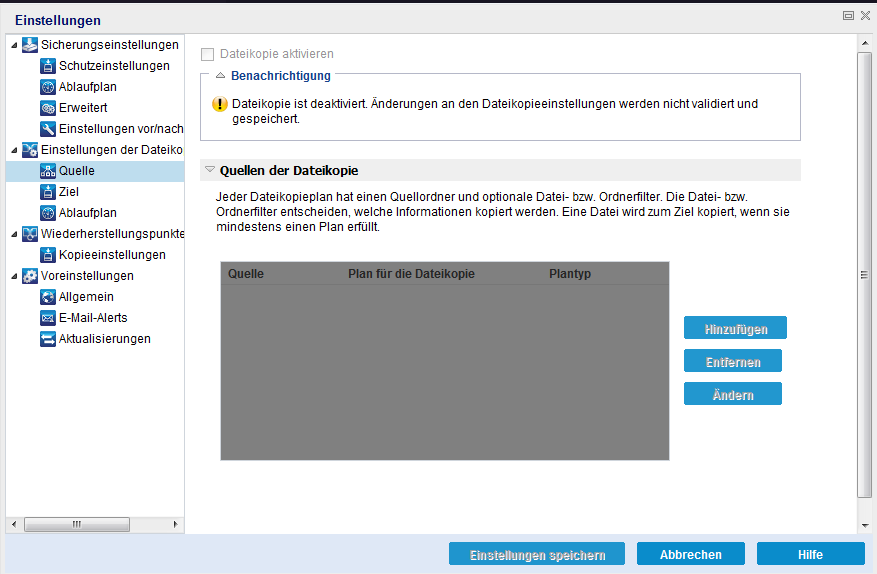Enable the Dateikopie aktivieren checkbox
The height and width of the screenshot is (574, 877).
[x=208, y=54]
